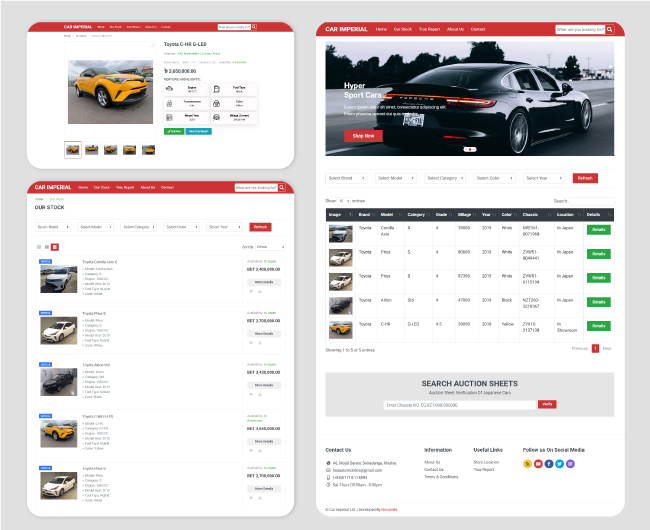This screenshot has width=650, height=530.
Task: Go to Our Stock in homepage navigation
Action: [x=402, y=30]
